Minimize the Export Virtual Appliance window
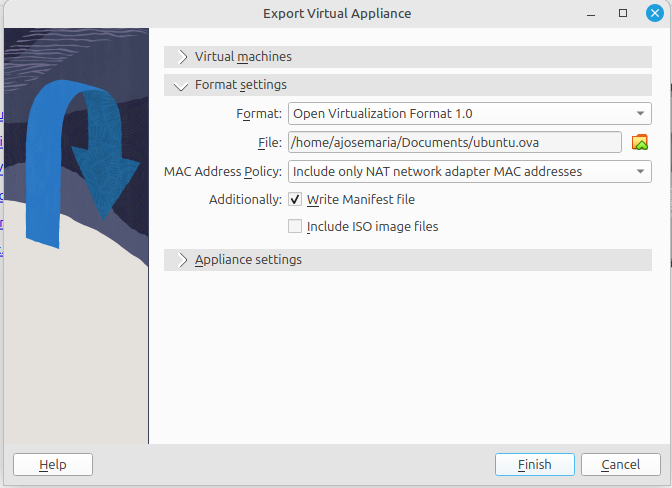 point(592,13)
